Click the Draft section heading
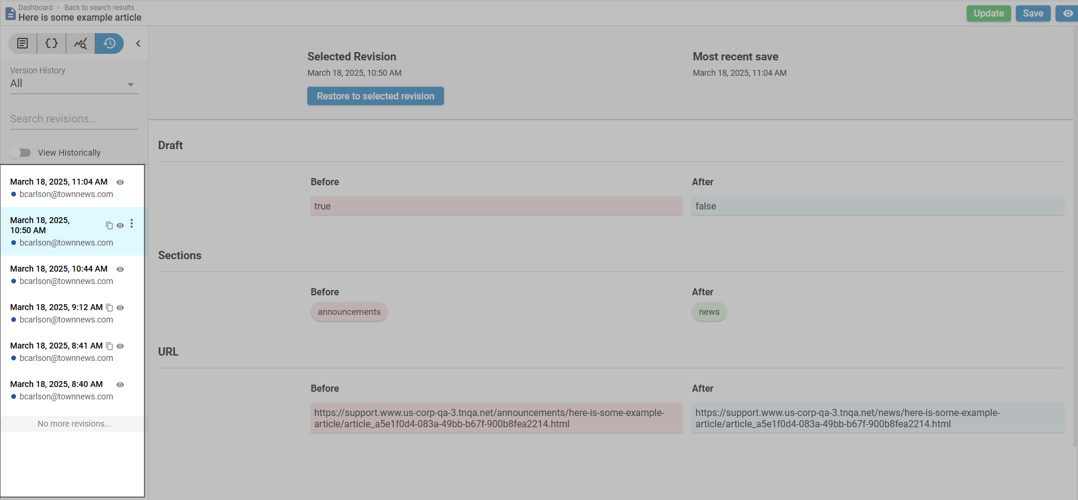Viewport: 1078px width, 500px height. [x=170, y=145]
